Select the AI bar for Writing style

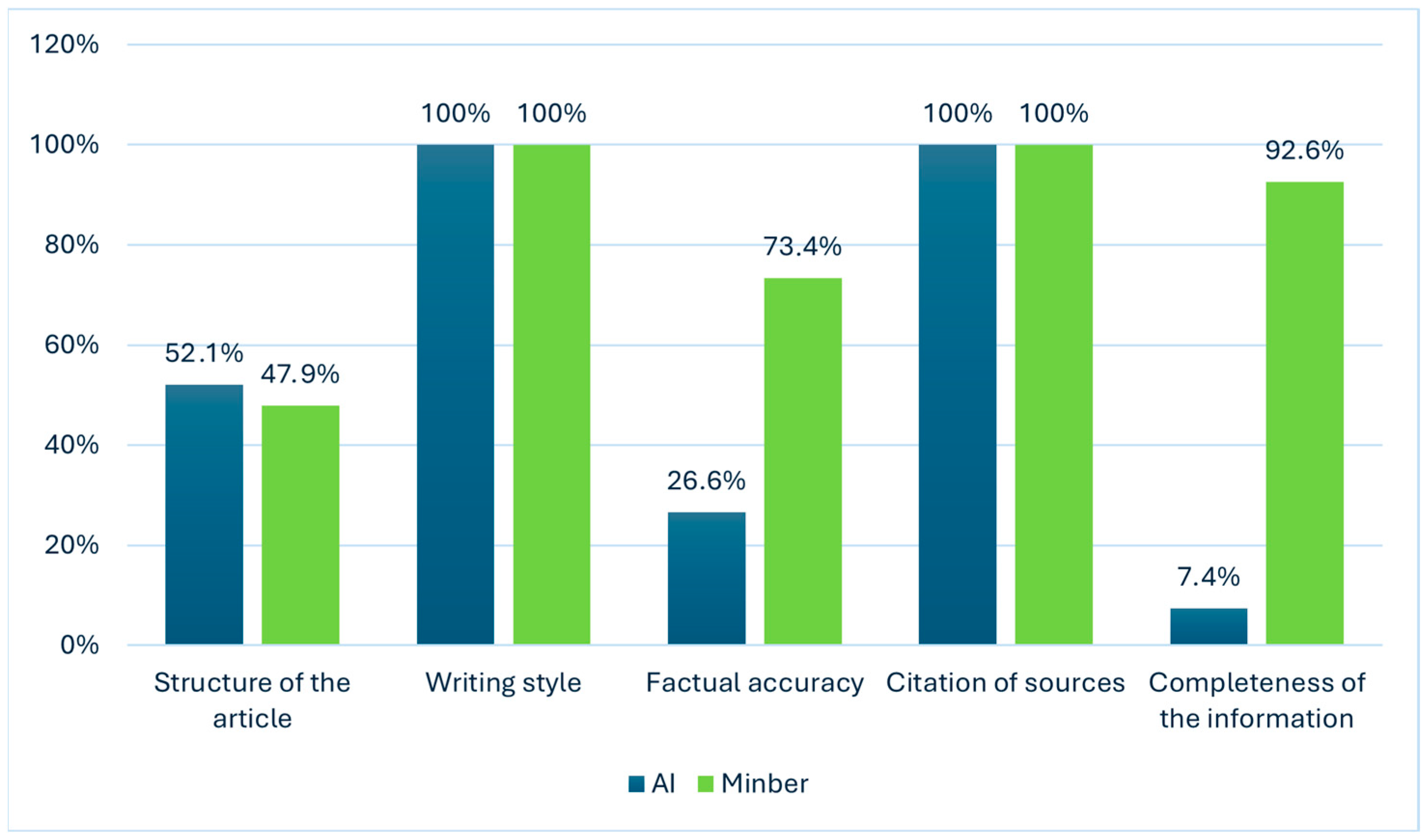[455, 394]
